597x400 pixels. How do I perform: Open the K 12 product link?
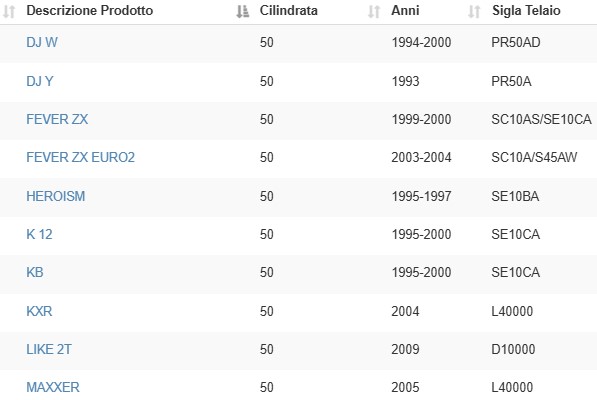point(39,234)
